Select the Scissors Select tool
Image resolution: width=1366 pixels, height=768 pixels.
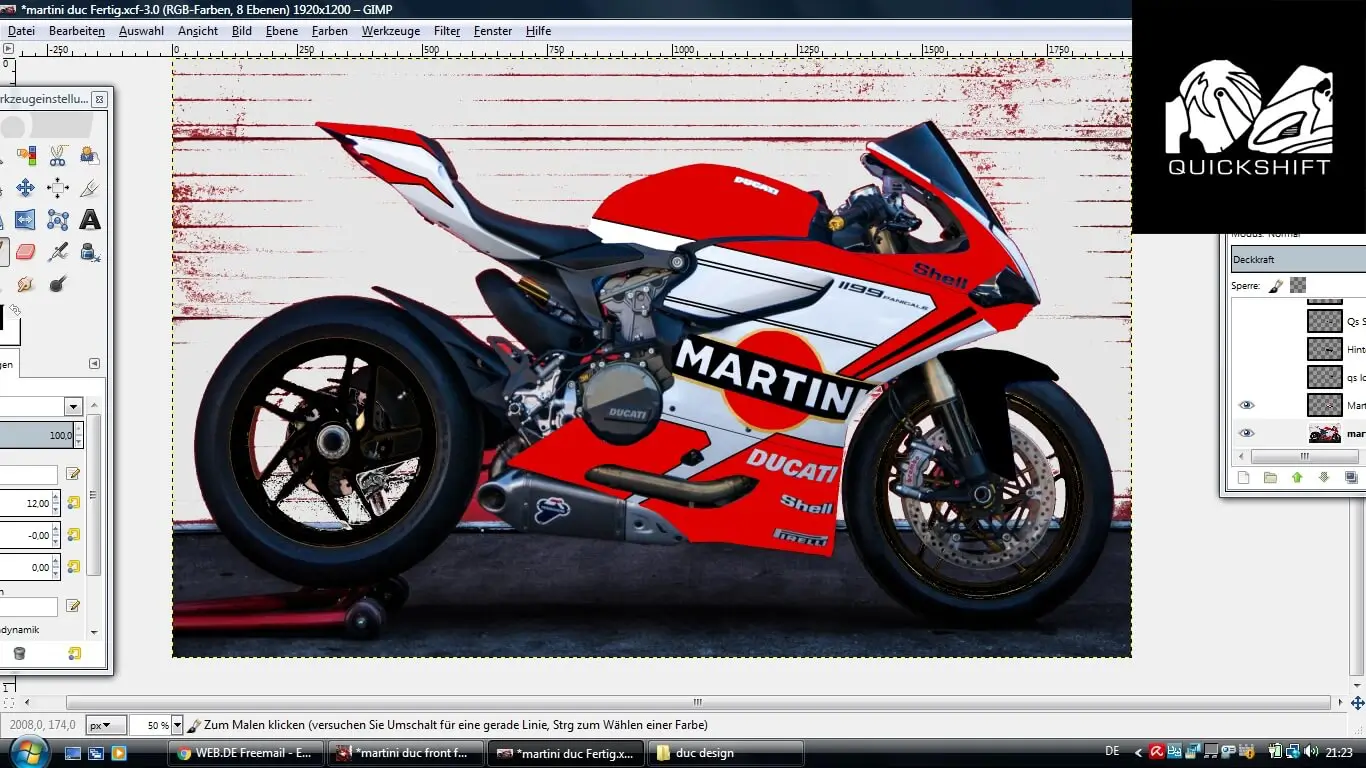58,156
